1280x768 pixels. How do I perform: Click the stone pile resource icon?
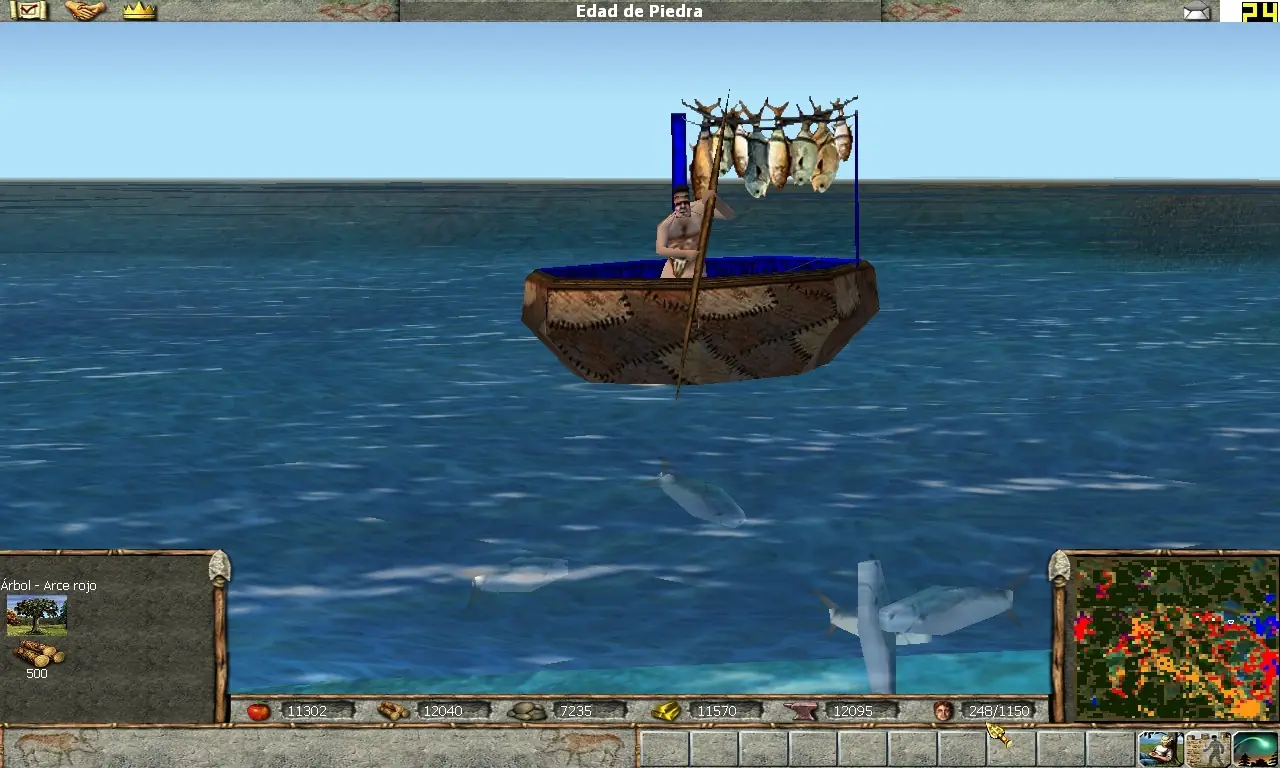click(x=526, y=711)
